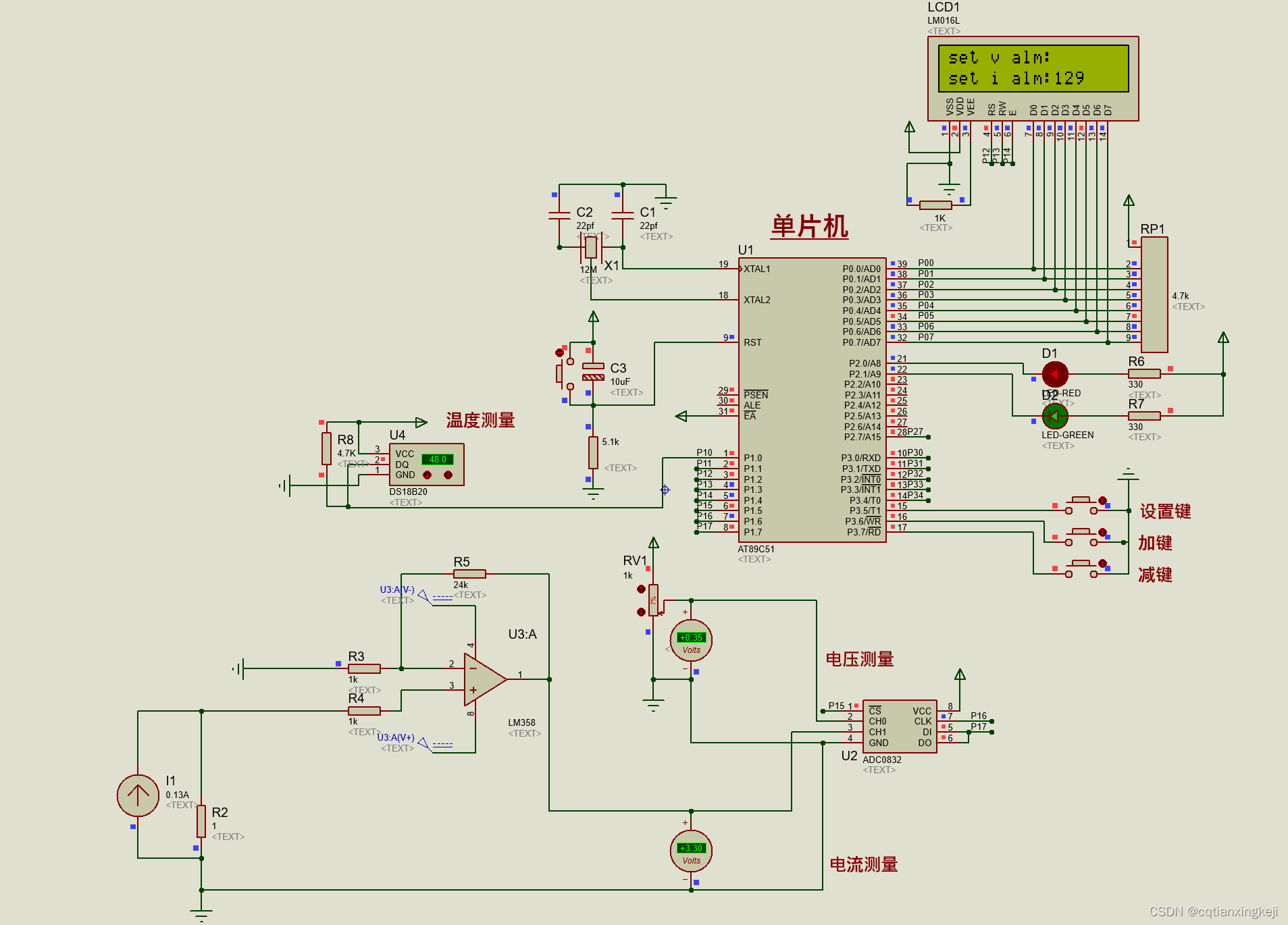Select the 1K resistor below the LCD
The width and height of the screenshot is (1288, 925).
click(935, 205)
